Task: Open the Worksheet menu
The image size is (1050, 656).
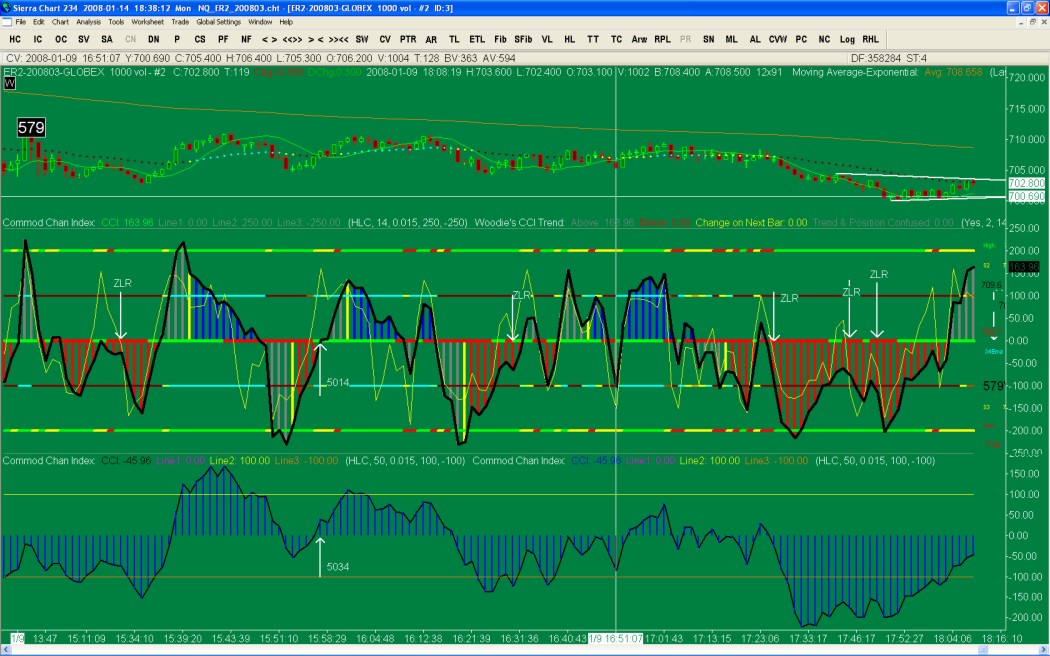Action: pyautogui.click(x=147, y=22)
